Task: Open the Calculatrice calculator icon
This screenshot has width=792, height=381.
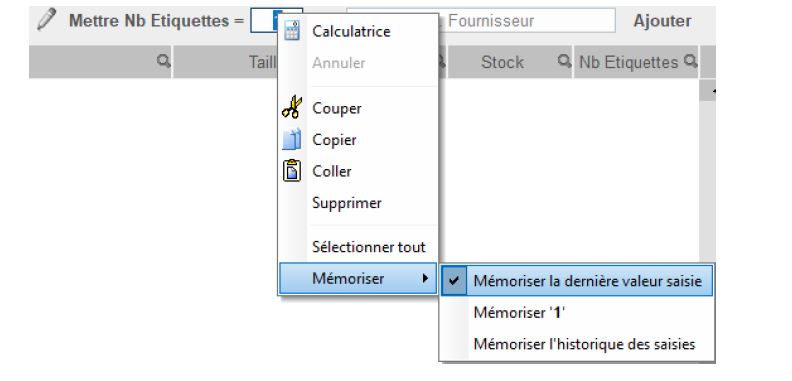Action: tap(292, 31)
